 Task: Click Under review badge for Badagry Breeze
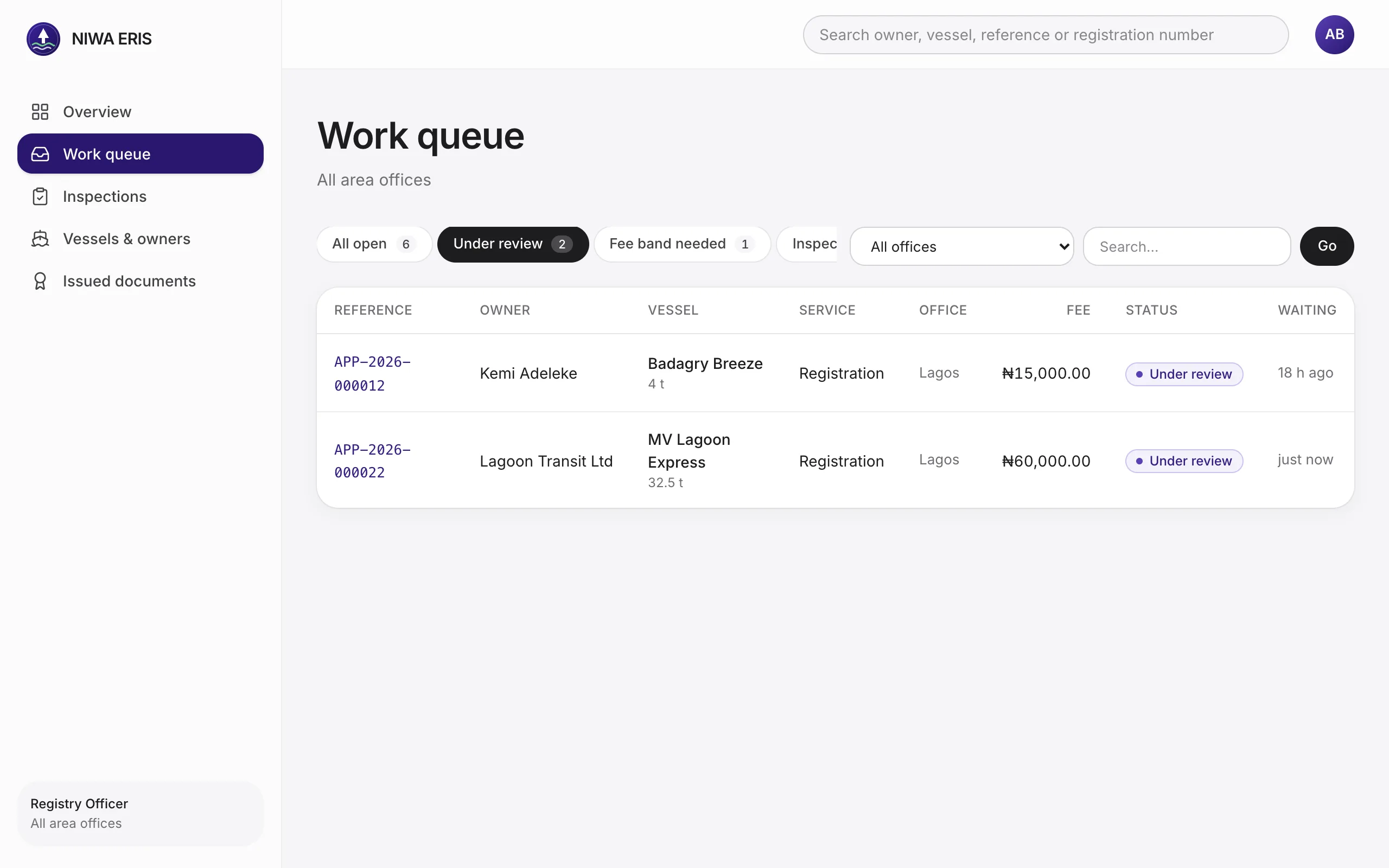pos(1184,374)
